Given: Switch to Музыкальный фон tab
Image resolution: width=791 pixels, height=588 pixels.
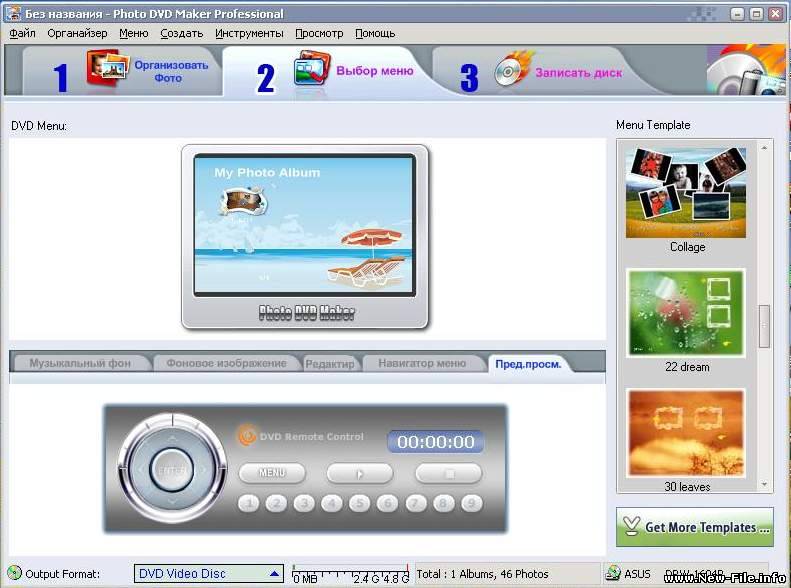Looking at the screenshot, I should [80, 363].
